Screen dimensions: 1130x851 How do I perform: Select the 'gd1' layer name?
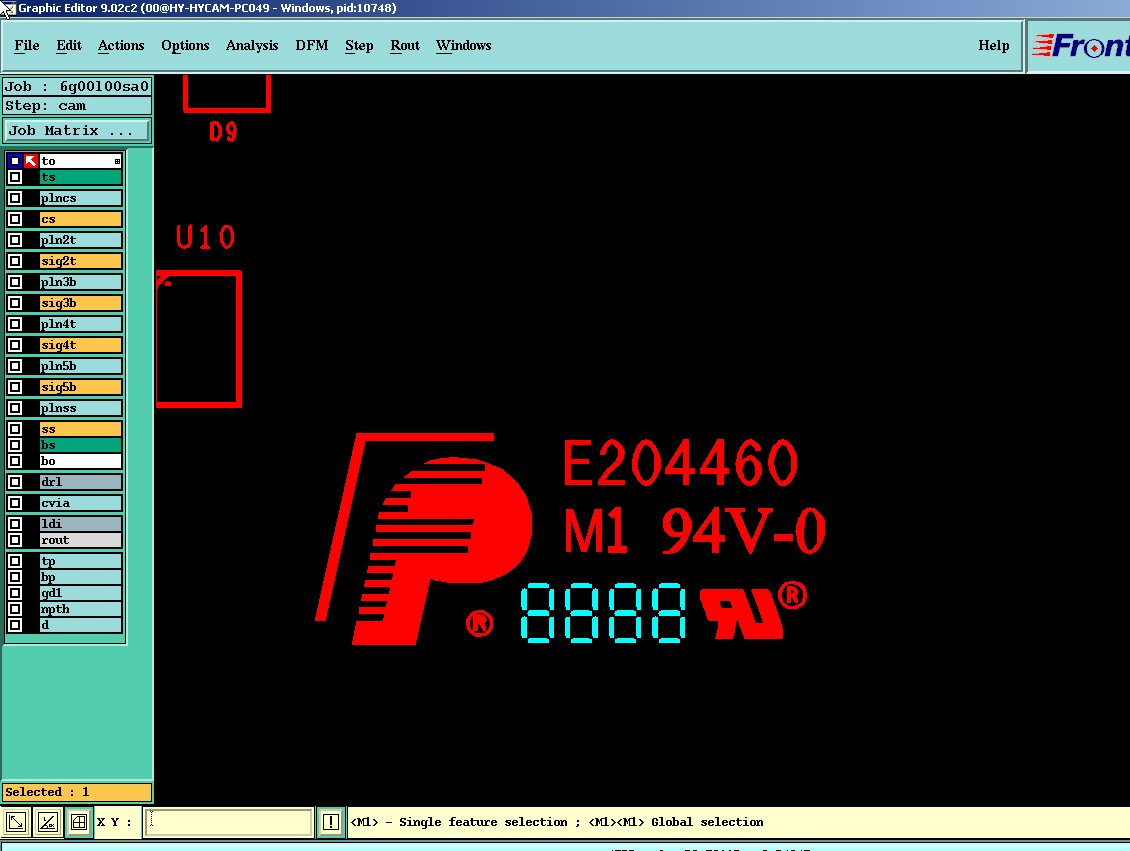(x=81, y=592)
